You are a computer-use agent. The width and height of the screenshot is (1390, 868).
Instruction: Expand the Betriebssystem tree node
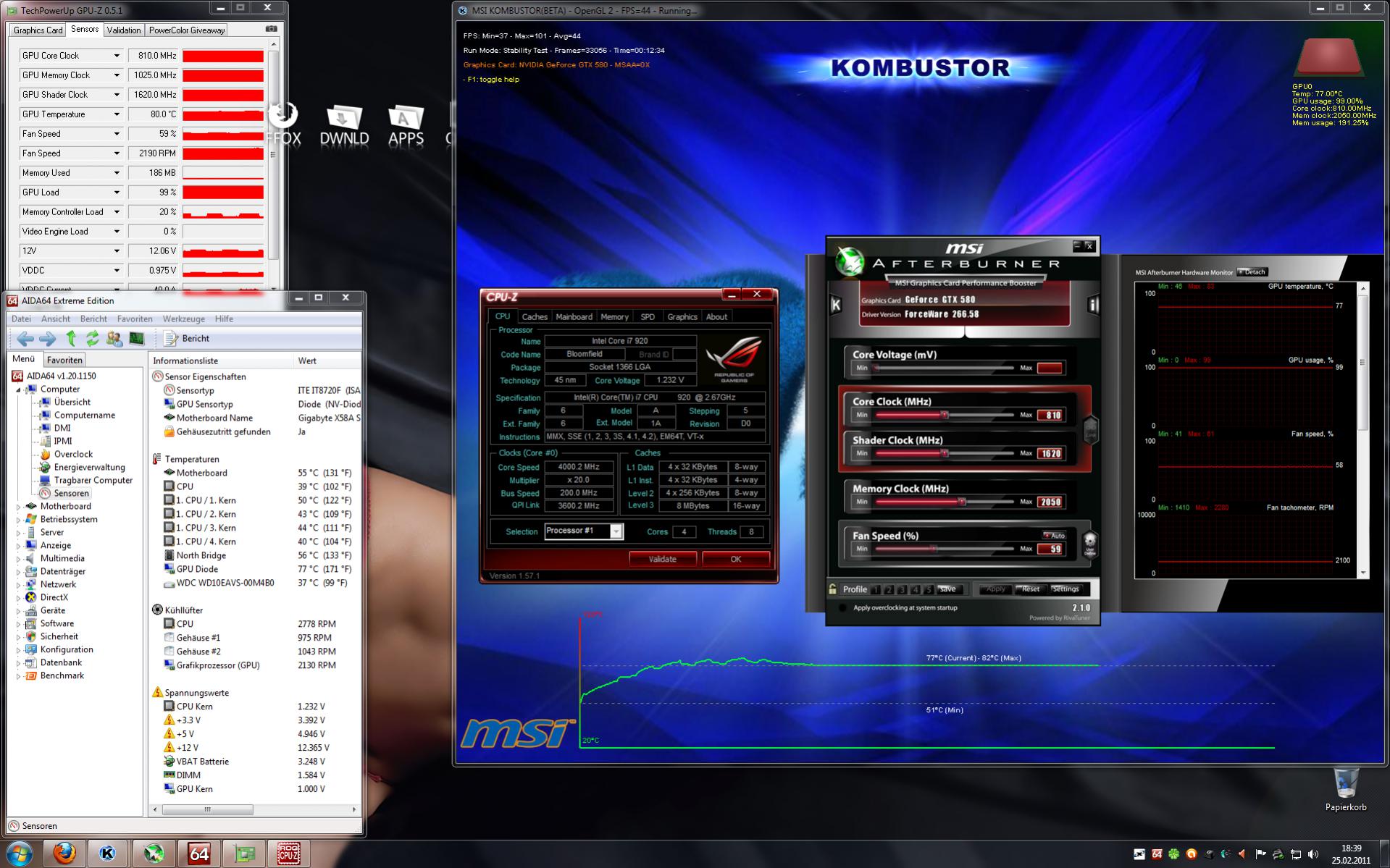point(19,520)
